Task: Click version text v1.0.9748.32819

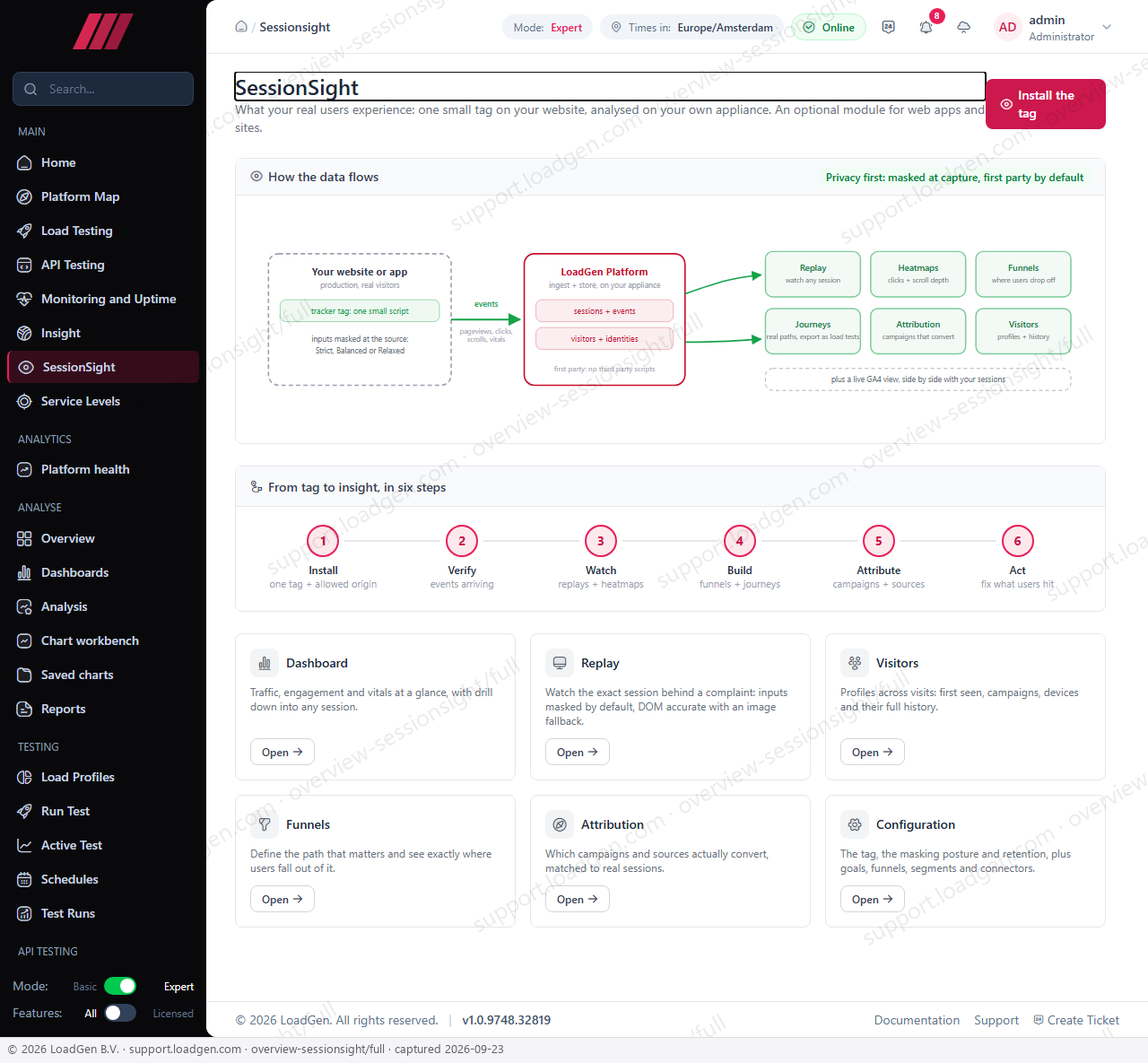Action: coord(507,1020)
